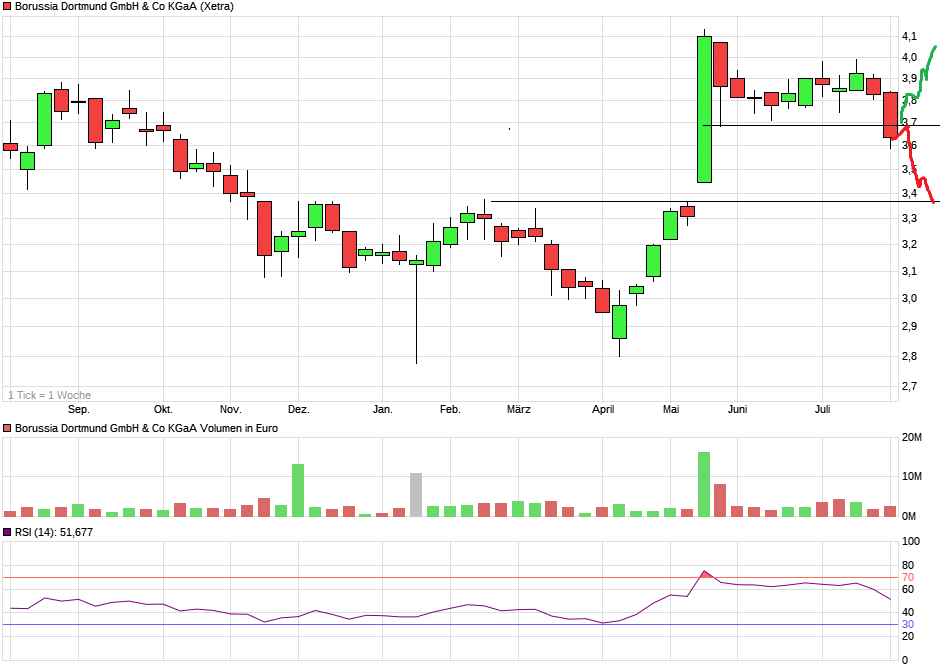Viewport: 940px width, 670px height.
Task: Click the red 70 overbought label on RSI axis
Action: click(x=908, y=578)
